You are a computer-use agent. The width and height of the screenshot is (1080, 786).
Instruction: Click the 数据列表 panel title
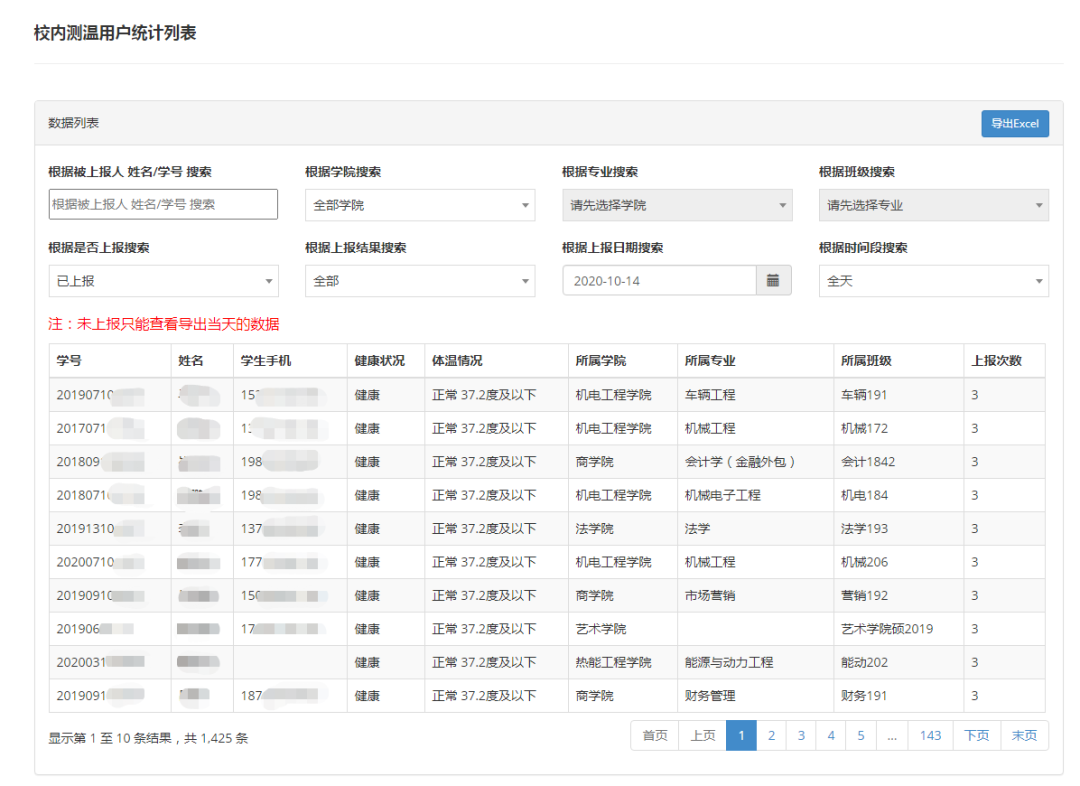point(73,123)
